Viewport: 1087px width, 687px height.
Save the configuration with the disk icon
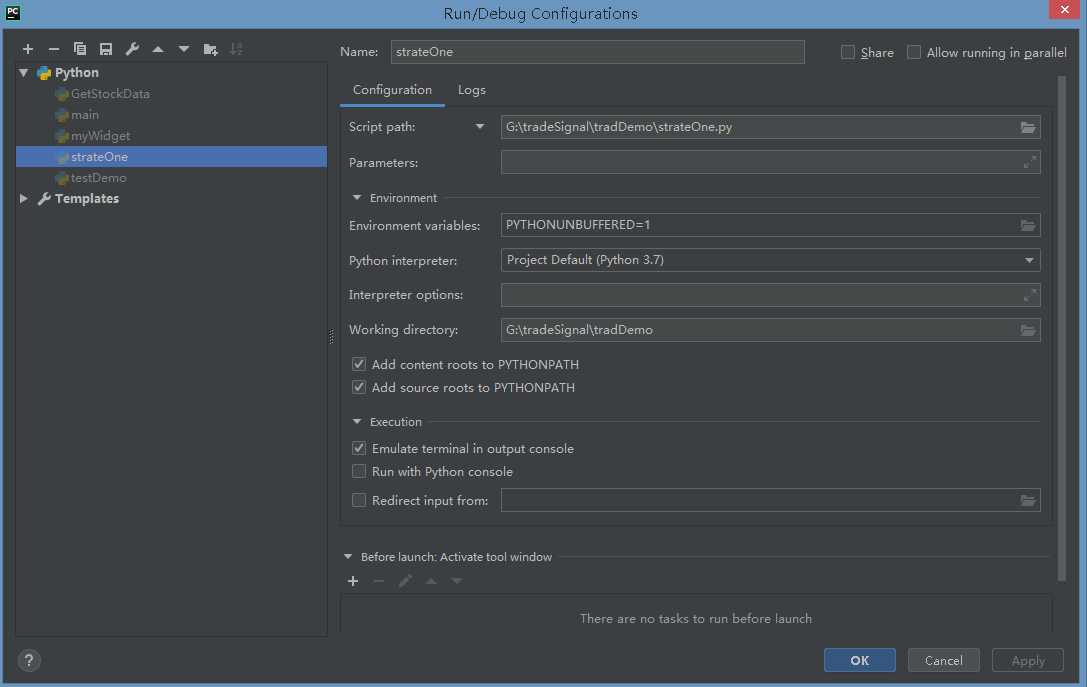pos(105,49)
